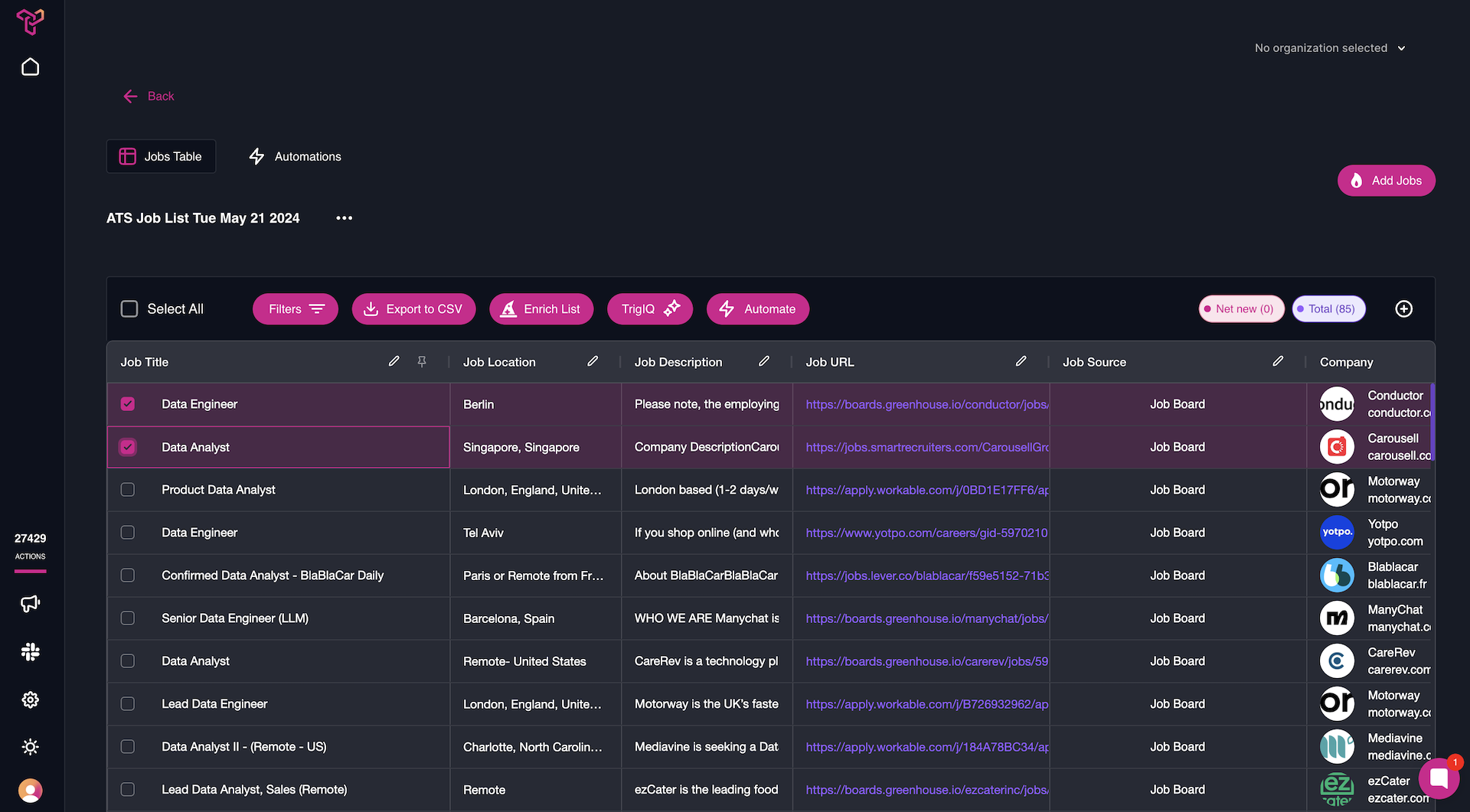Edit the Job Title column pencil icon
Viewport: 1470px width, 812px height.
point(394,361)
